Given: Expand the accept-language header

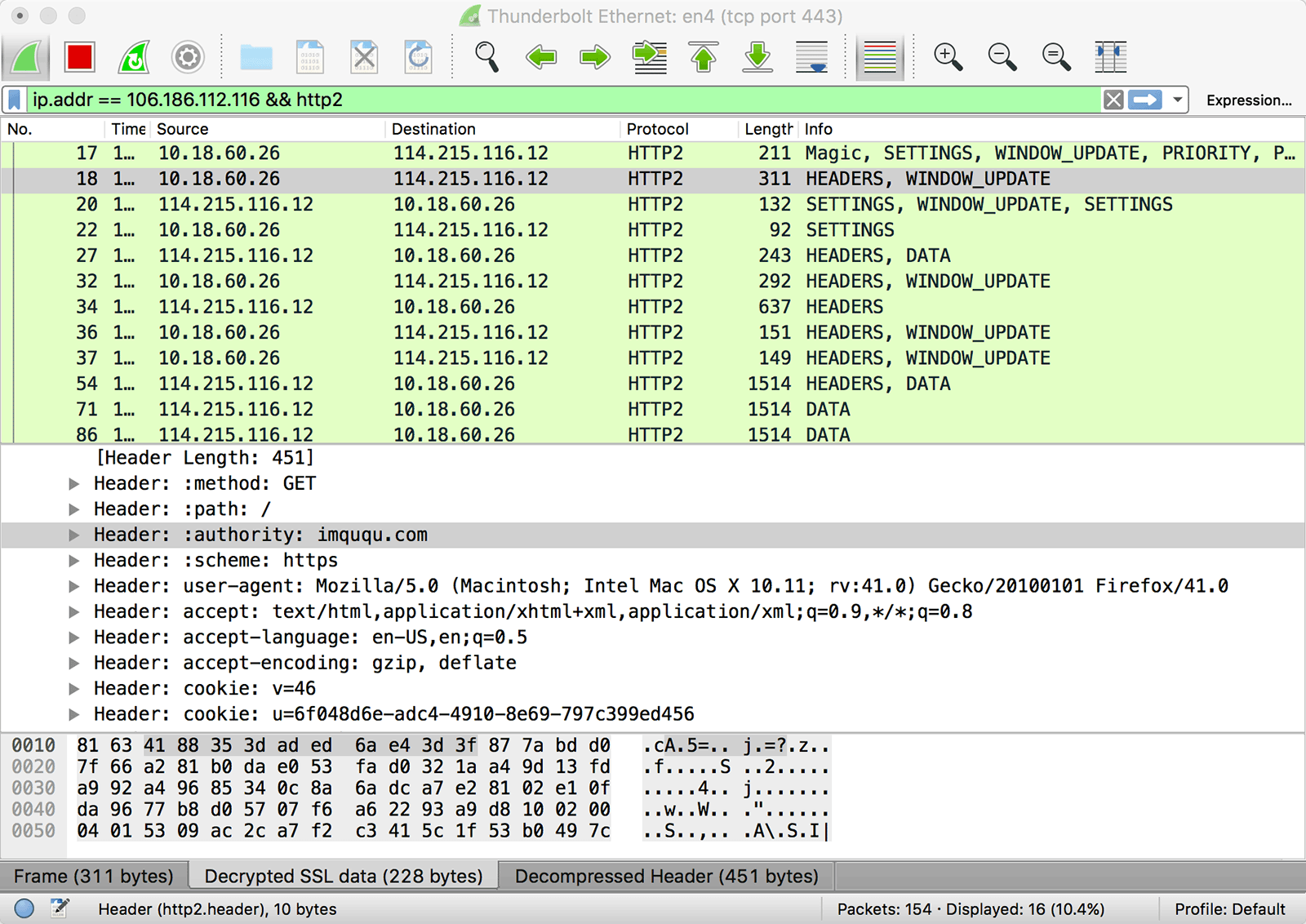Looking at the screenshot, I should point(74,637).
